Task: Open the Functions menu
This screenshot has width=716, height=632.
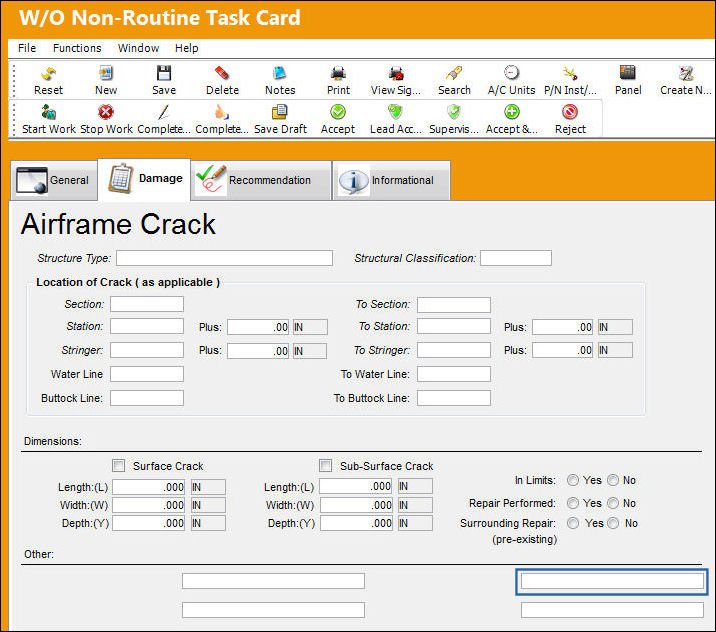Action: [77, 48]
